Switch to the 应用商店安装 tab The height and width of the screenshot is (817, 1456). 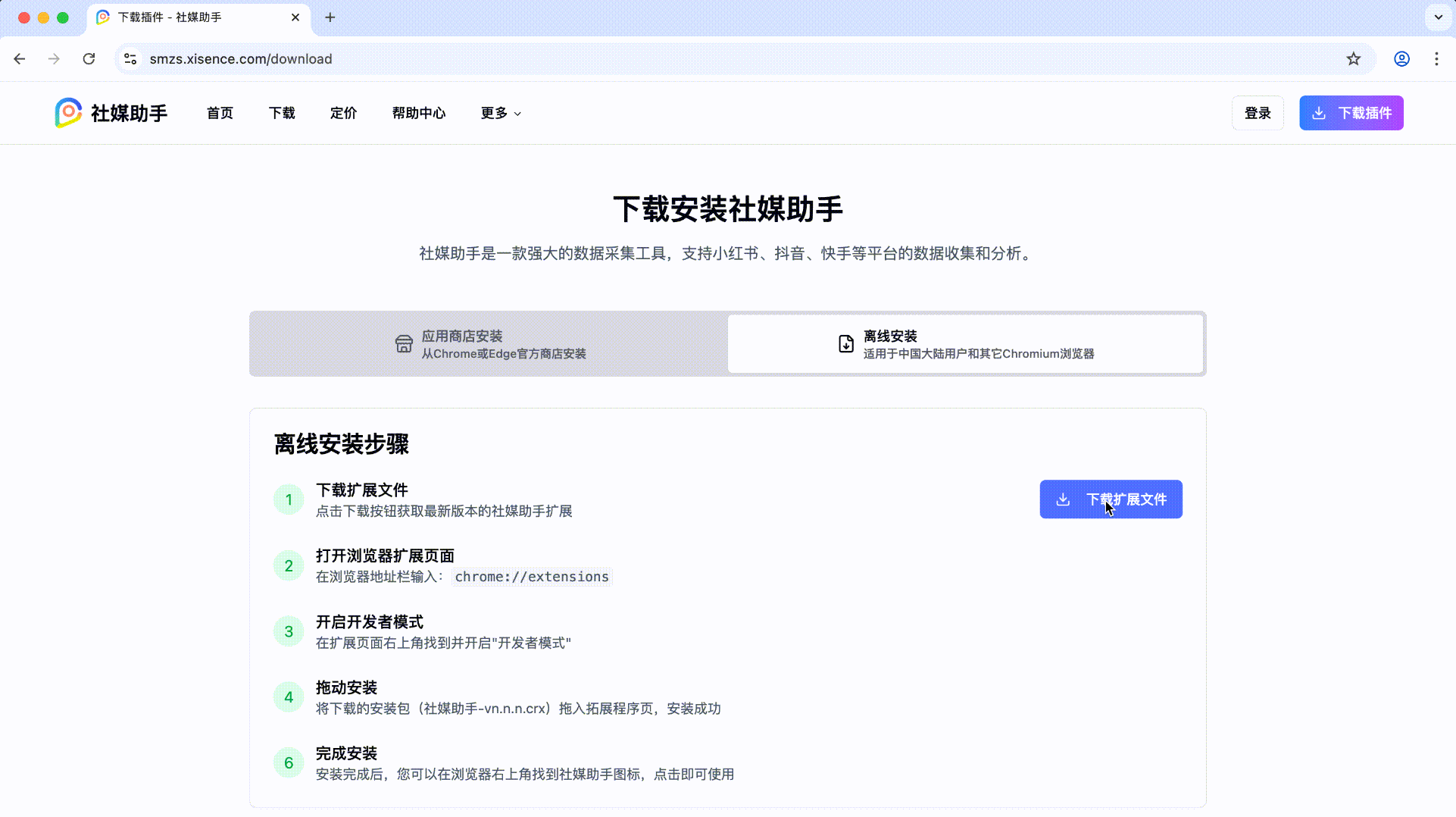[x=490, y=344]
